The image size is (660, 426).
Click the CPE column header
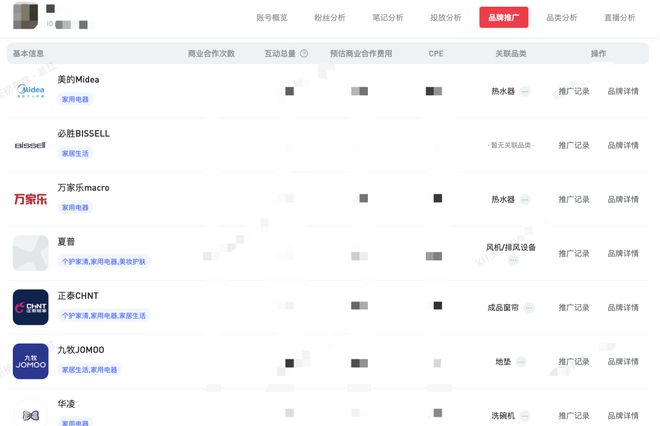click(x=436, y=53)
